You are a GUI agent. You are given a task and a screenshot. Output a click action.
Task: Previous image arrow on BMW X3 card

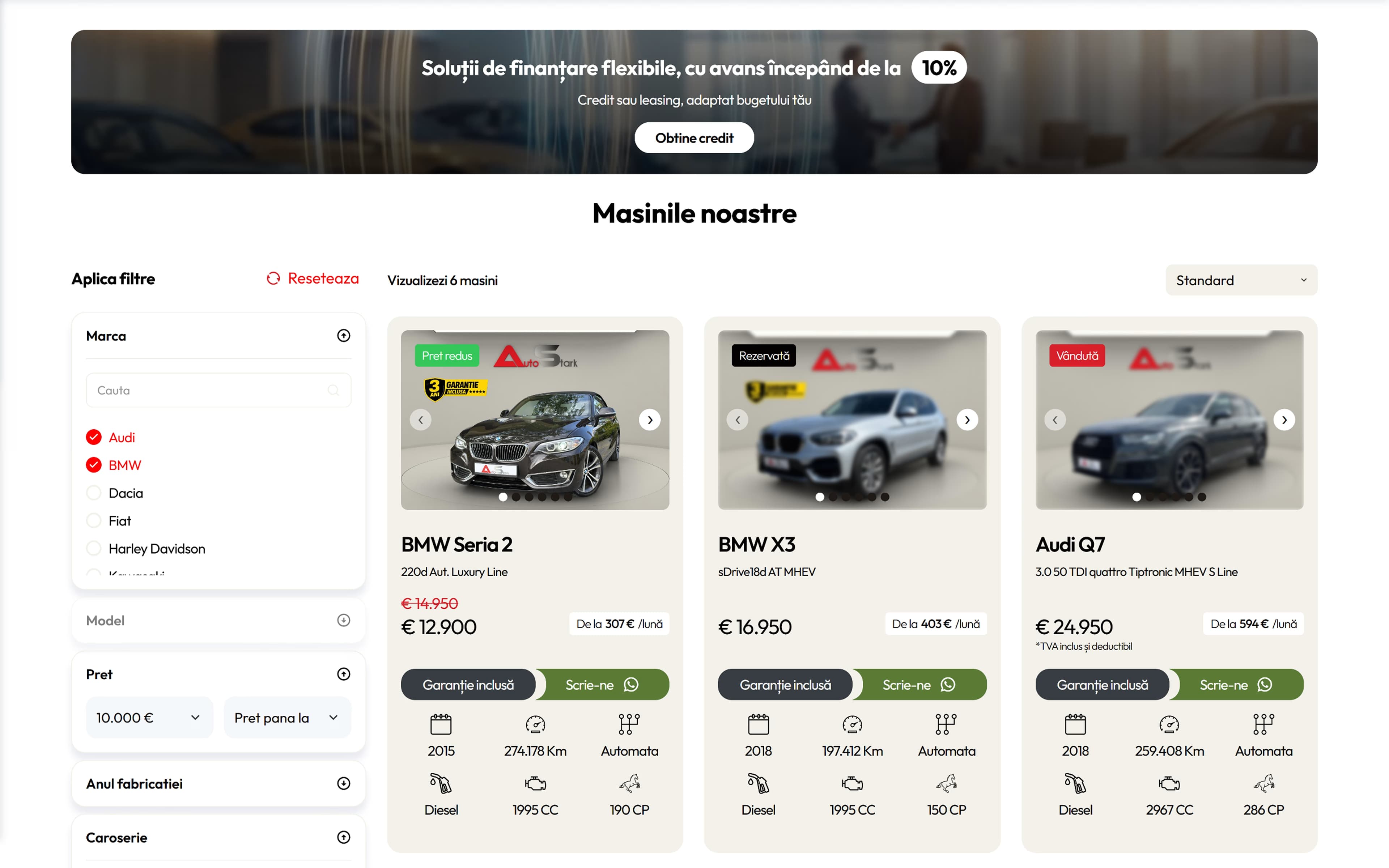(x=738, y=420)
